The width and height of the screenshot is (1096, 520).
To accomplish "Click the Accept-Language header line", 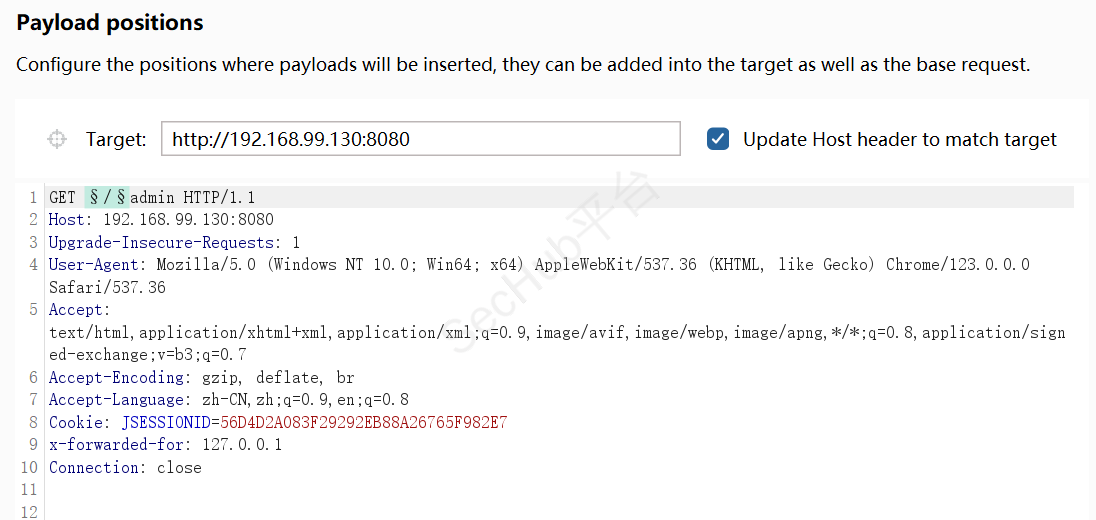I will coord(228,399).
